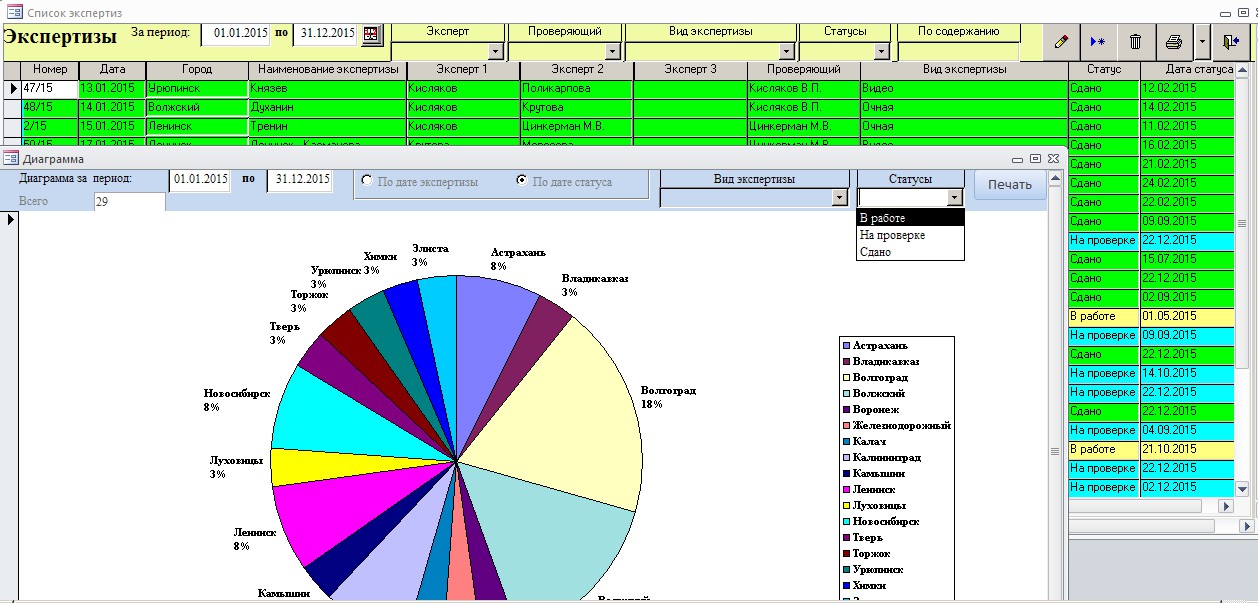Viewport: 1258px width, 603px height.
Task: Click the Астрахань legend color swatch
Action: pos(846,345)
